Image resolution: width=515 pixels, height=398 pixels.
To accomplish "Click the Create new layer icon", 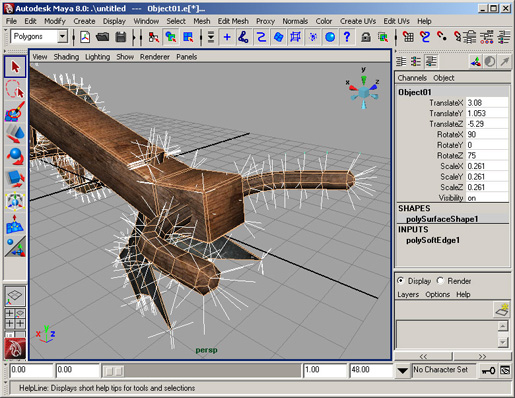I will [502, 310].
